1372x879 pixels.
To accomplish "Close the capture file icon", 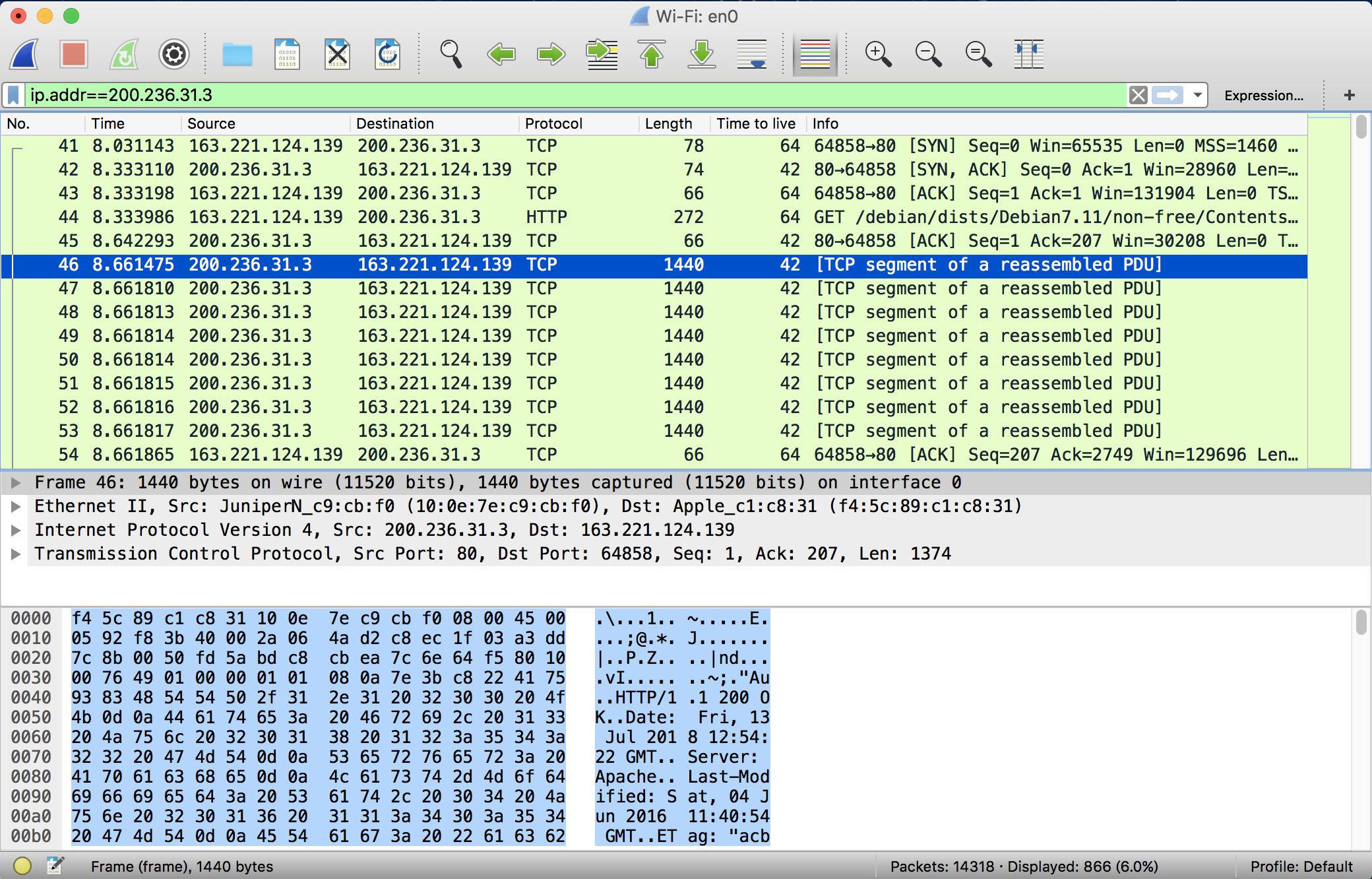I will point(338,54).
